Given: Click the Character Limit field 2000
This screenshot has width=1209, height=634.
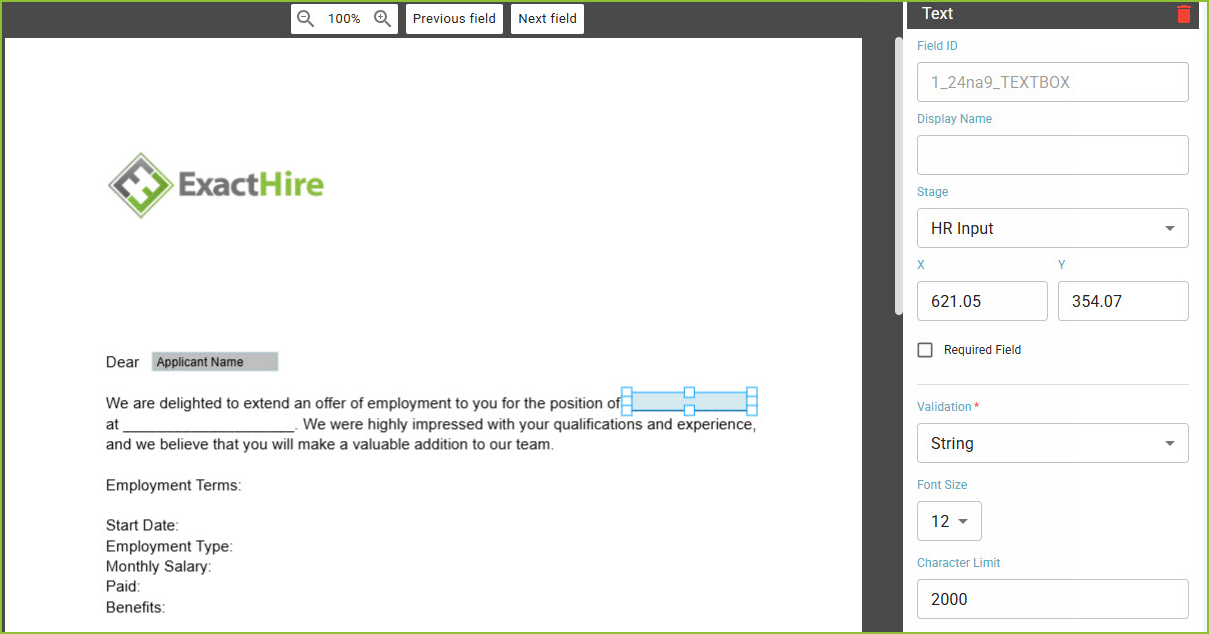Looking at the screenshot, I should (1053, 599).
